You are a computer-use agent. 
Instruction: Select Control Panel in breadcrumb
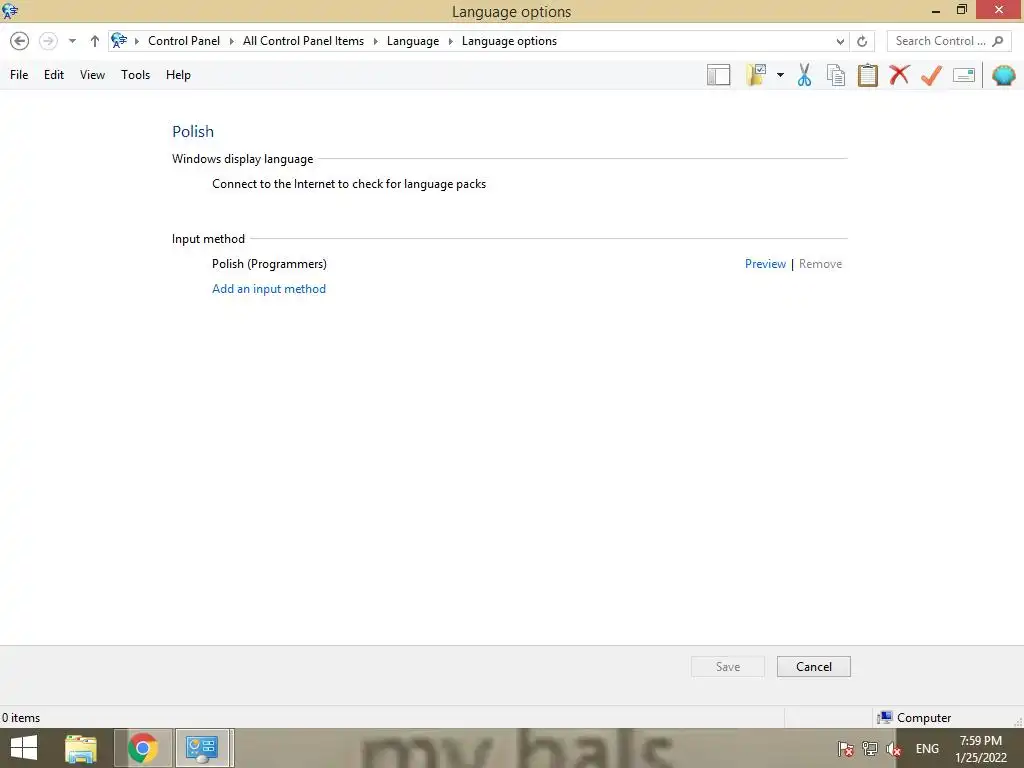pos(184,40)
